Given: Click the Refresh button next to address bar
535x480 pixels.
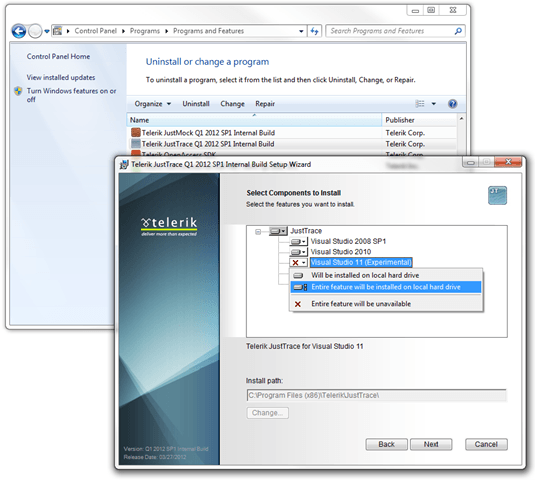Looking at the screenshot, I should point(314,31).
